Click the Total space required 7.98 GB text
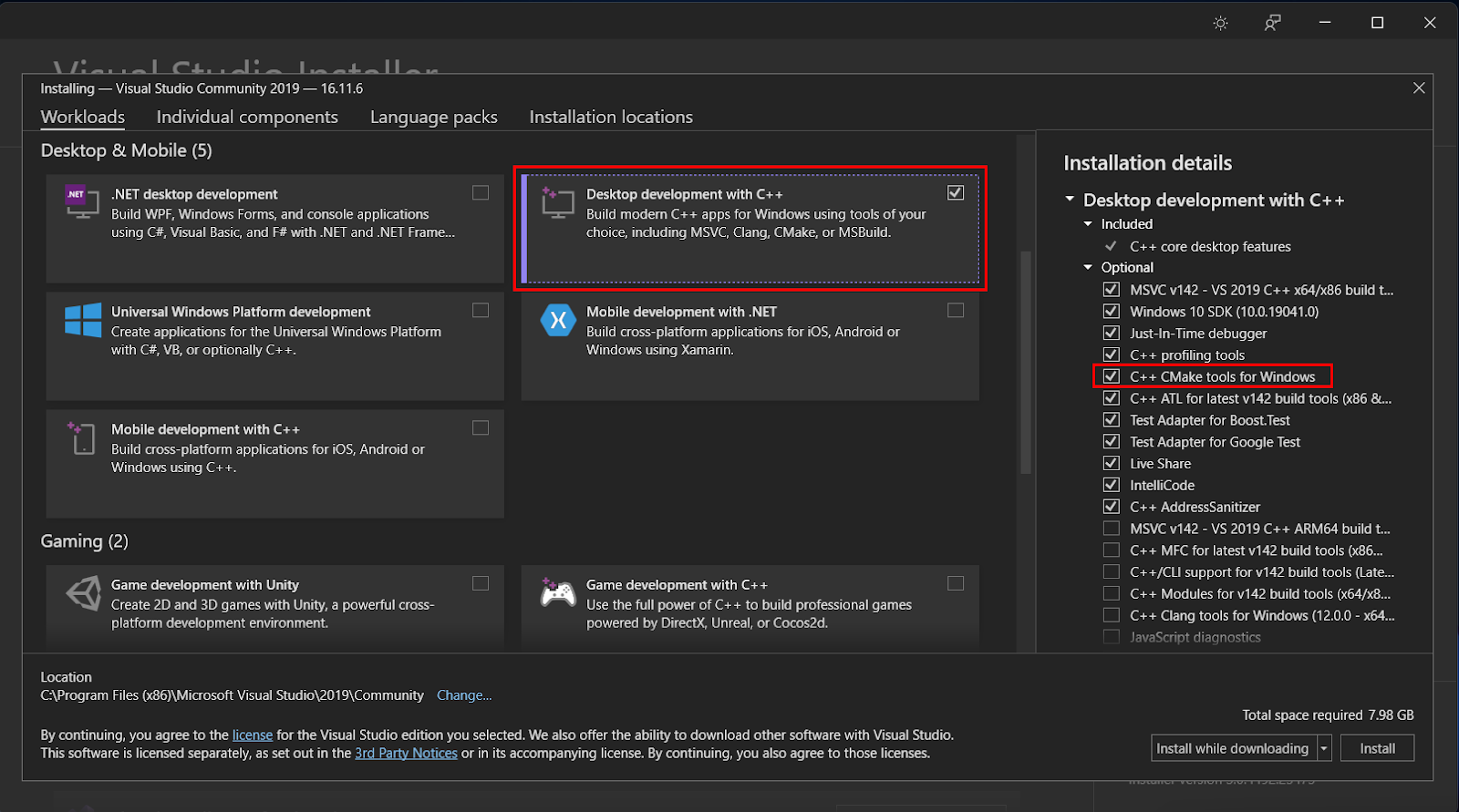This screenshot has width=1459, height=812. pos(1328,715)
